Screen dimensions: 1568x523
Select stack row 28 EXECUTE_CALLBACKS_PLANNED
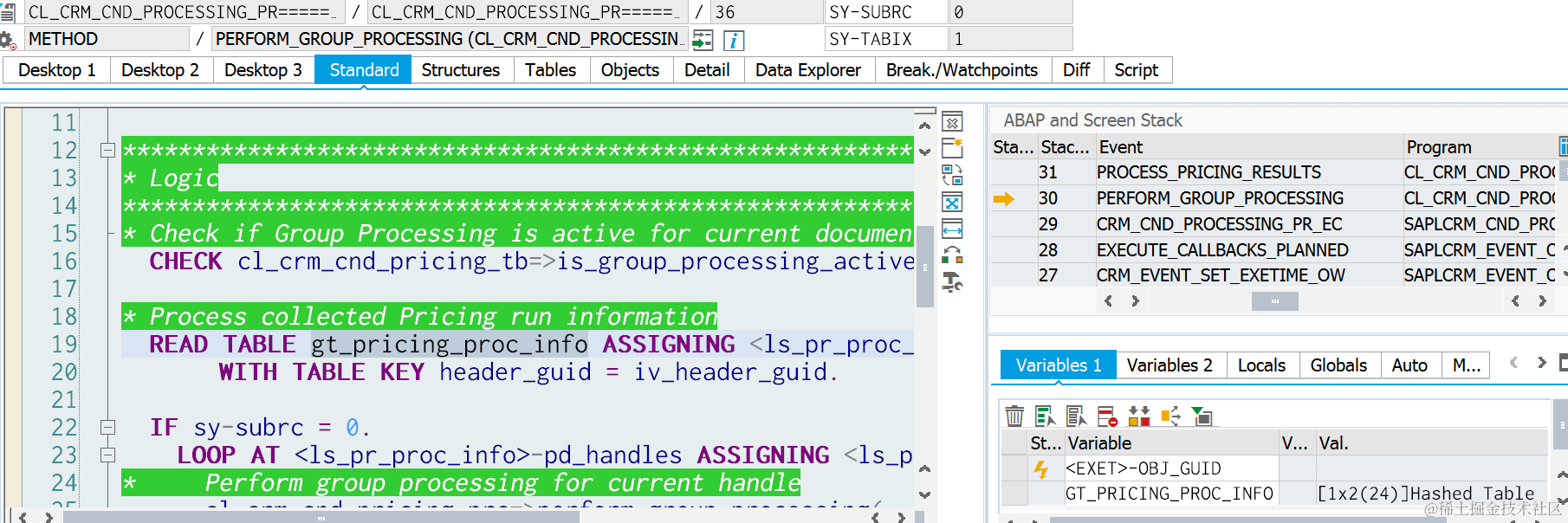pyautogui.click(x=1274, y=250)
